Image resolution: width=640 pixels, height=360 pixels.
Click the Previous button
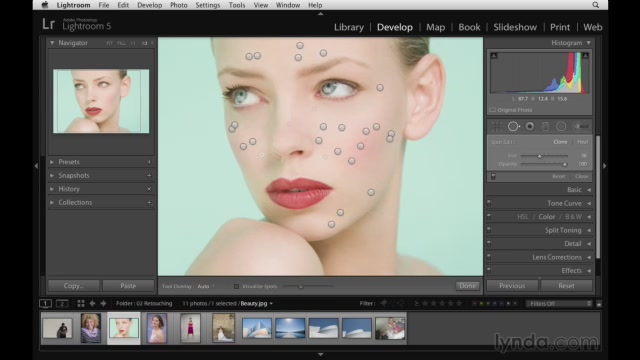coord(512,286)
